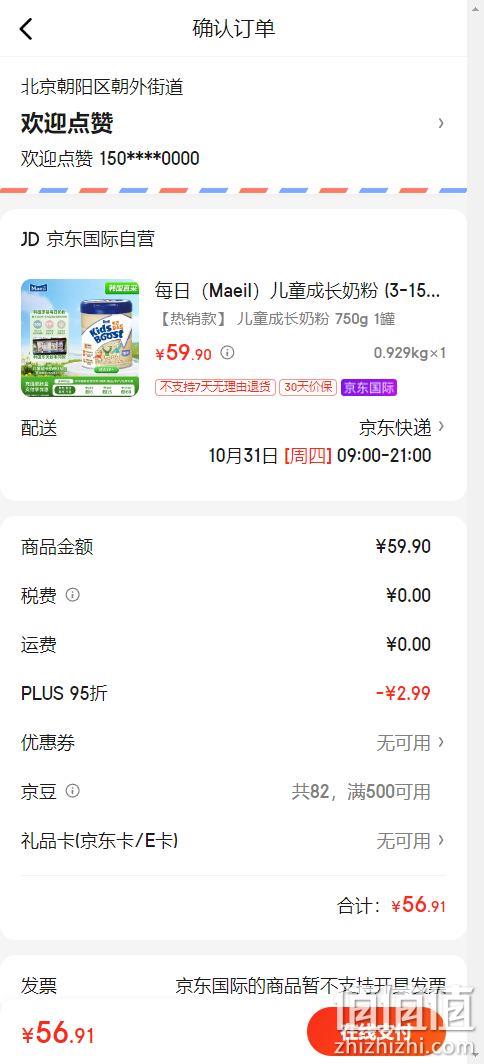Expand the 礼品卡 无可用 row

tap(234, 841)
